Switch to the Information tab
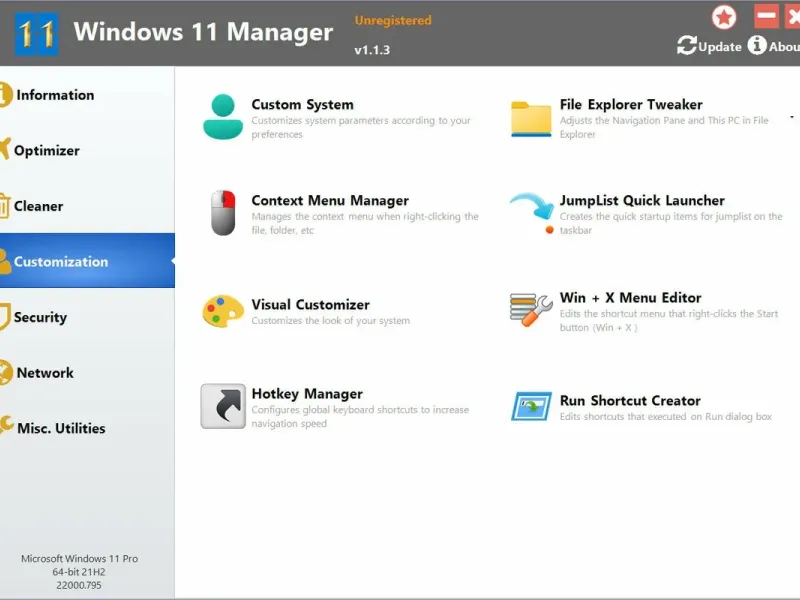800x600 pixels. pos(55,95)
